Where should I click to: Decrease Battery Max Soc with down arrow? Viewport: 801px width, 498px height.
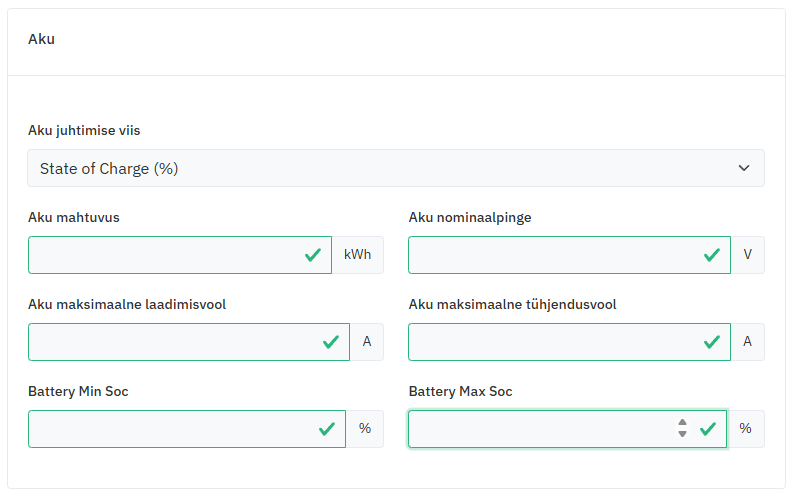tap(682, 435)
